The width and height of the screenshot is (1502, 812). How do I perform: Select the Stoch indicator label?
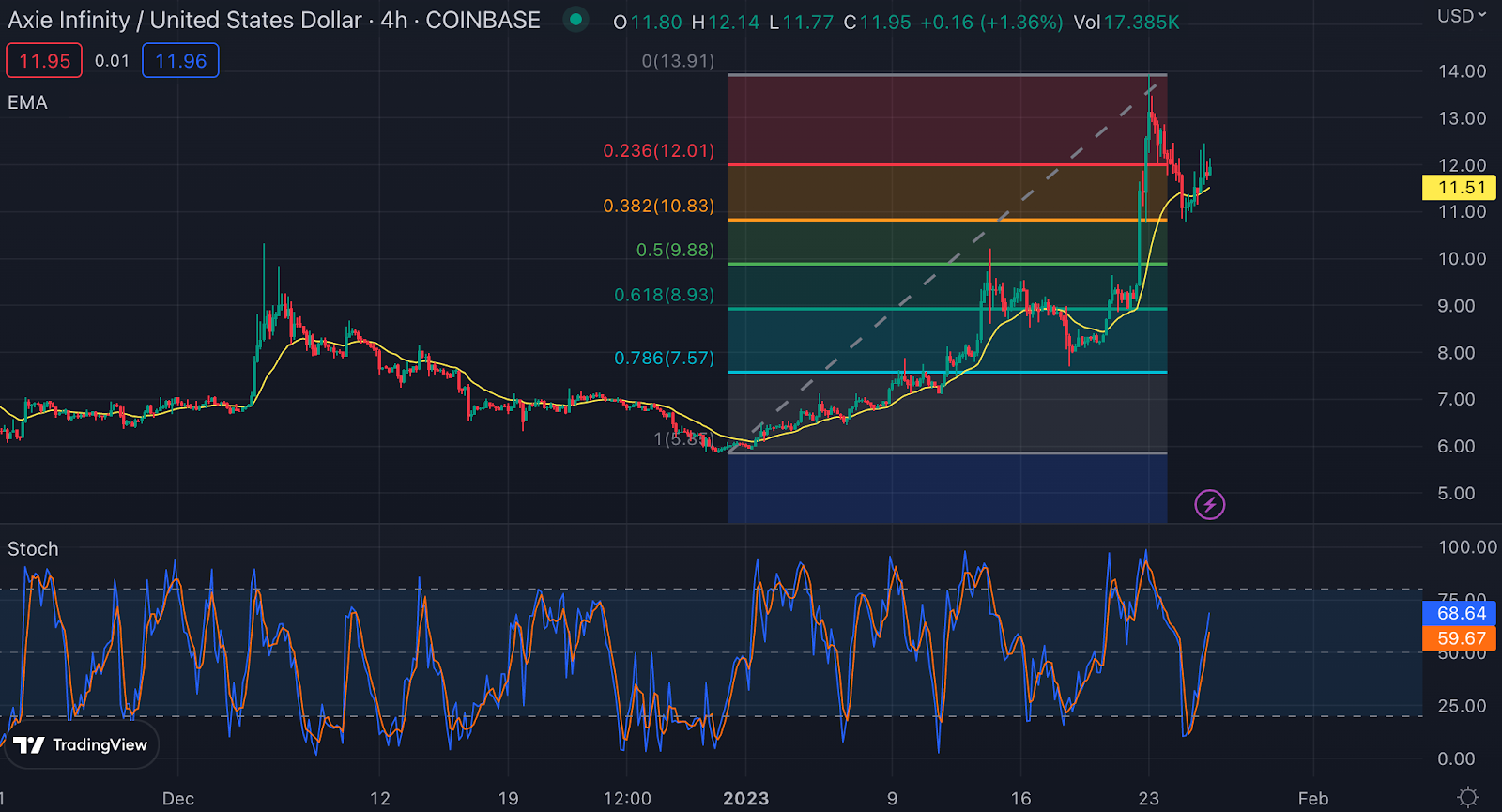[x=33, y=549]
